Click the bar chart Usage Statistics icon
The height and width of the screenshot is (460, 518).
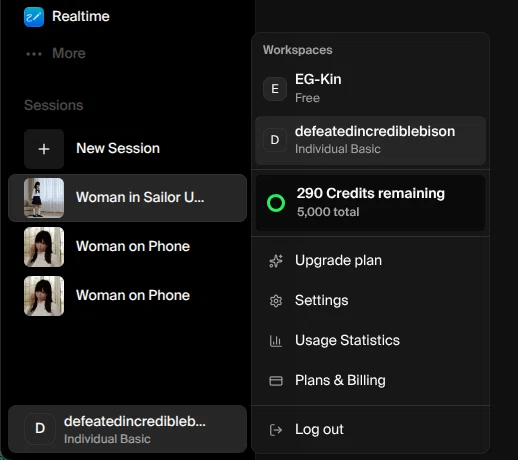[276, 341]
